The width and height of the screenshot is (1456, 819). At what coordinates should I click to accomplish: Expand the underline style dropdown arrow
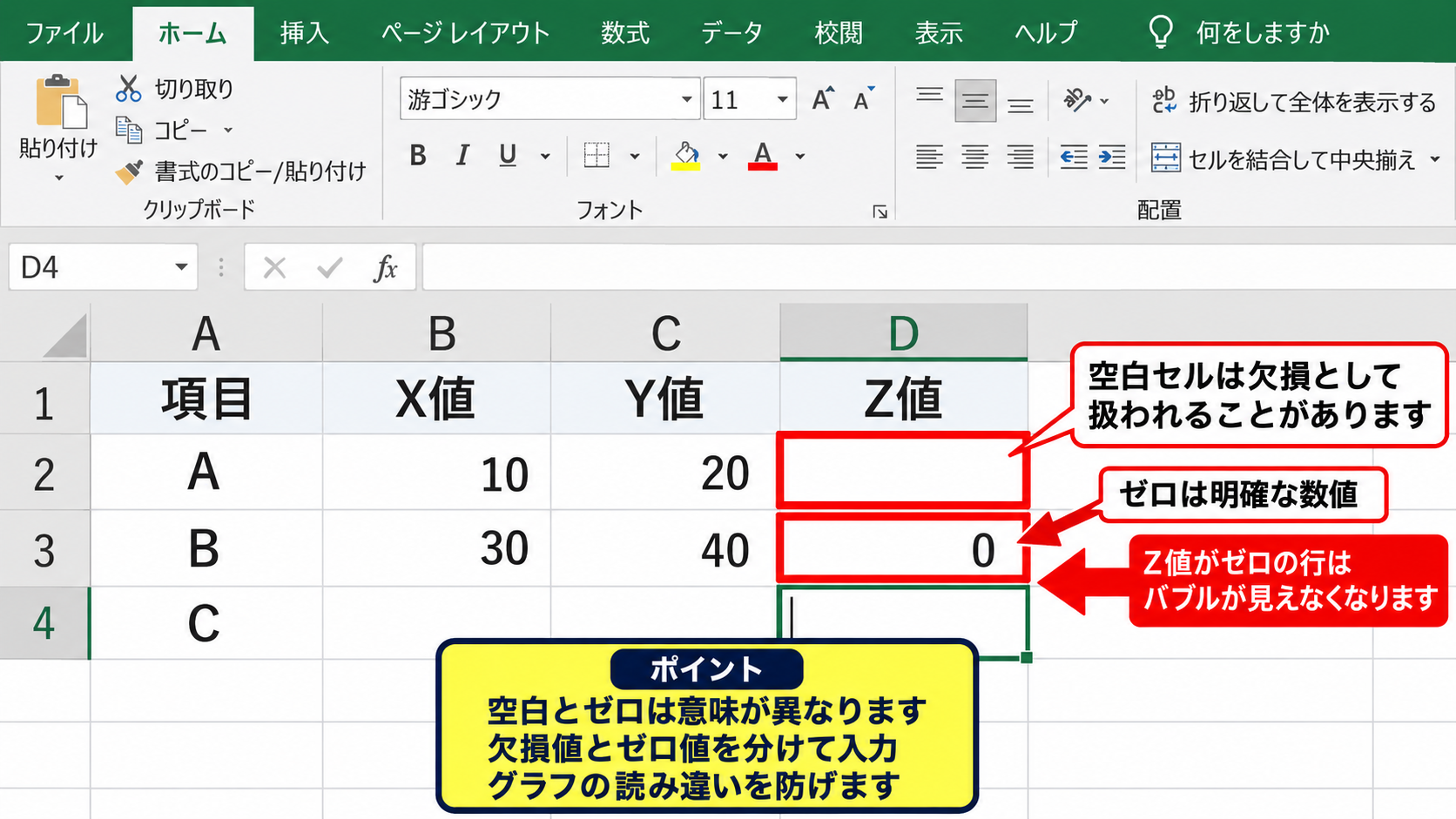[x=546, y=157]
